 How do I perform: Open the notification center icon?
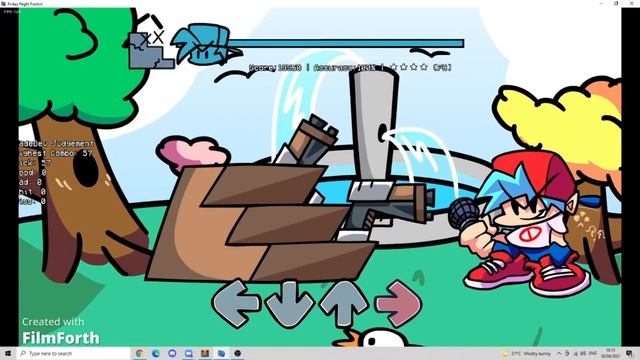(x=630, y=353)
